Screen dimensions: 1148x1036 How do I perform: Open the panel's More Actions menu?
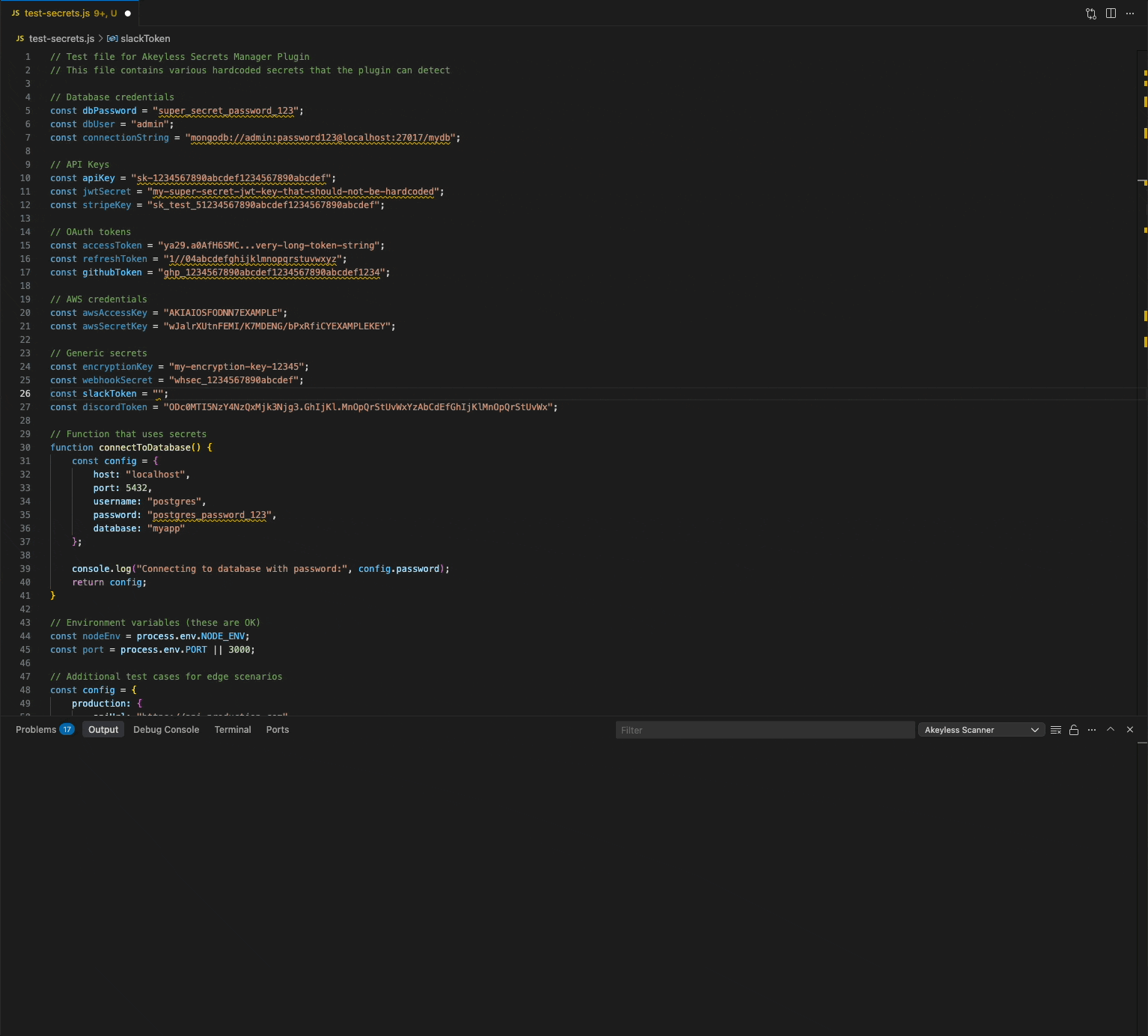[1091, 730]
